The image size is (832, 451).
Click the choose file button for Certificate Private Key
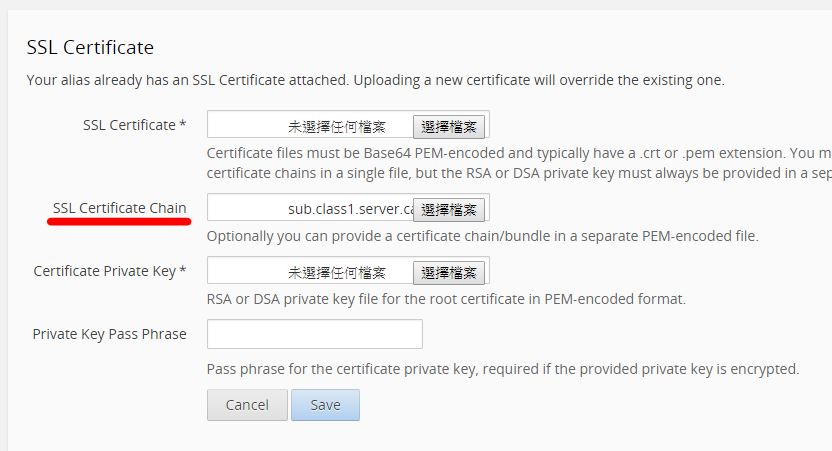tap(449, 272)
